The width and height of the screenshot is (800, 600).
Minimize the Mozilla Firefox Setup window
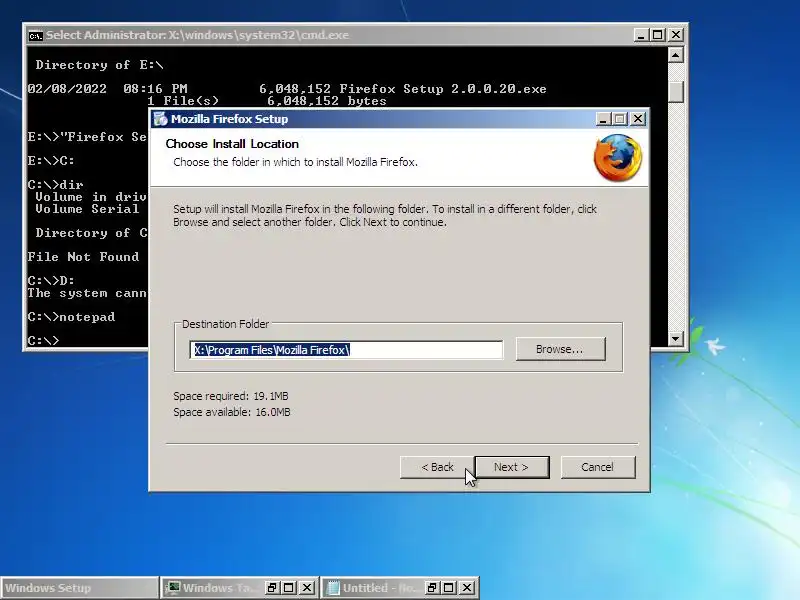point(603,119)
